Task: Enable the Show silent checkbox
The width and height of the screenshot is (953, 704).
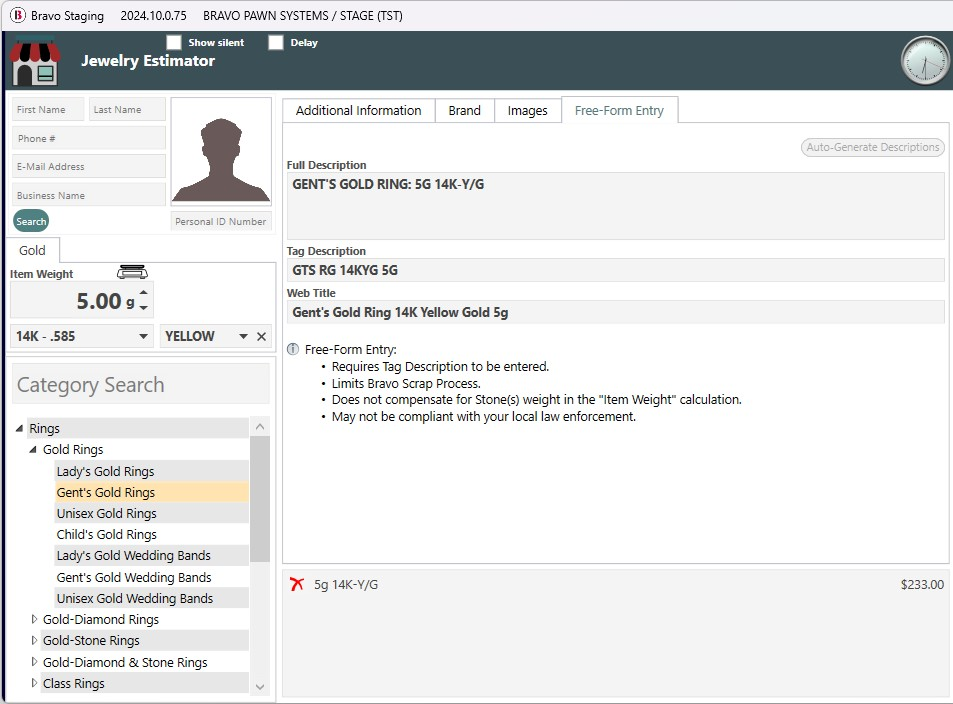Action: (174, 42)
